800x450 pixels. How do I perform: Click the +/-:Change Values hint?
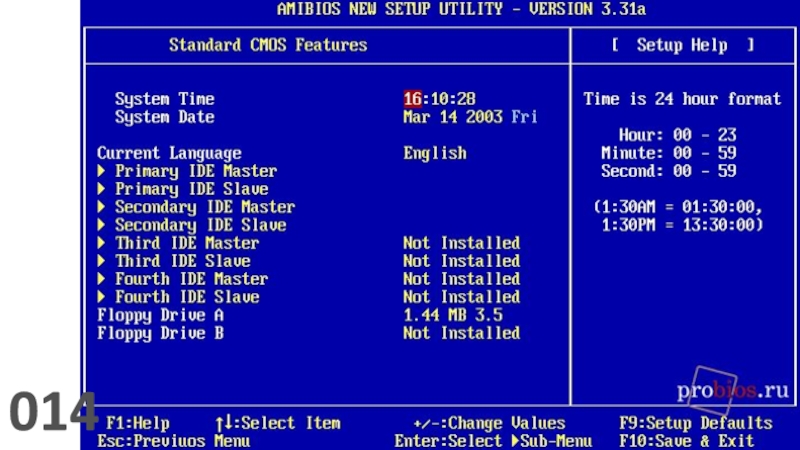point(489,423)
